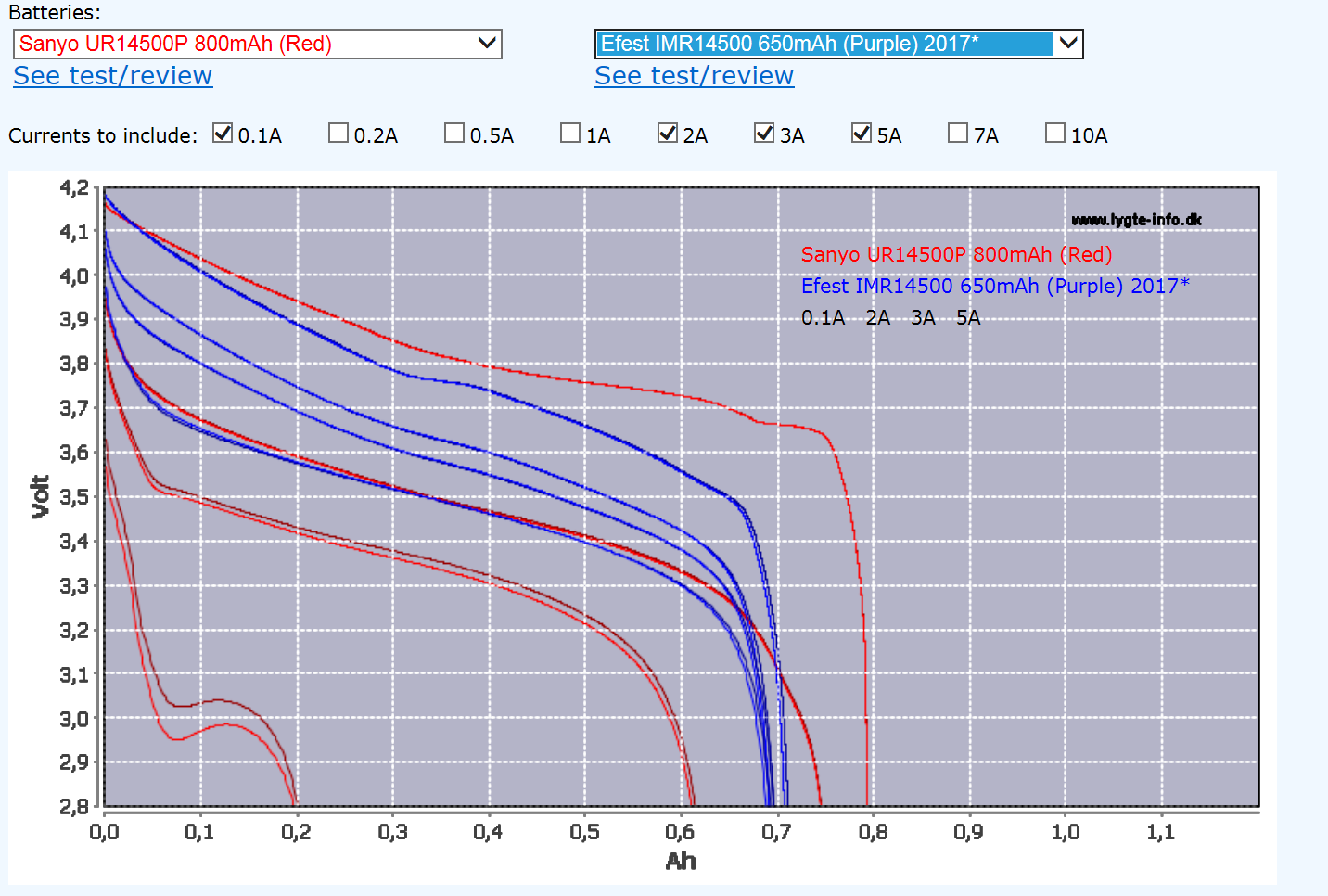Uncheck the 5A current checkbox
This screenshot has width=1328, height=896.
pos(862,134)
